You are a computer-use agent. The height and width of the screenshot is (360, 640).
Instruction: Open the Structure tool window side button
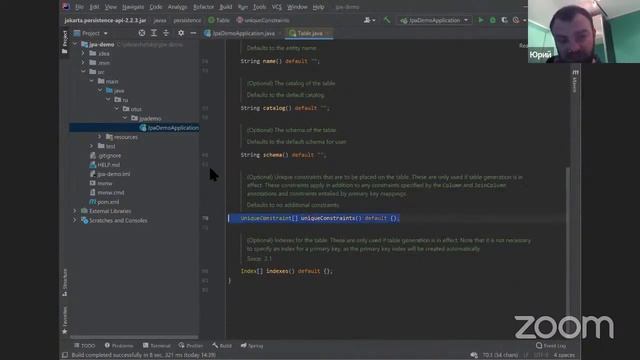click(x=64, y=282)
